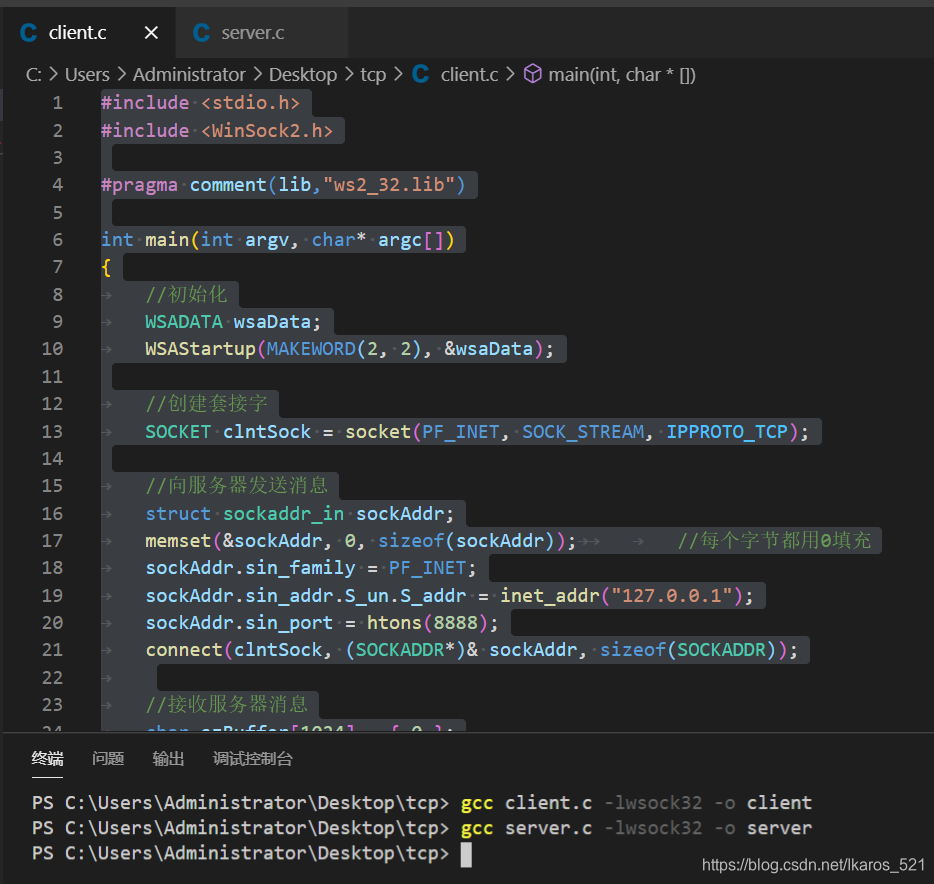934x884 pixels.
Task: Open the tcp breadcrumb folder
Action: tap(373, 74)
